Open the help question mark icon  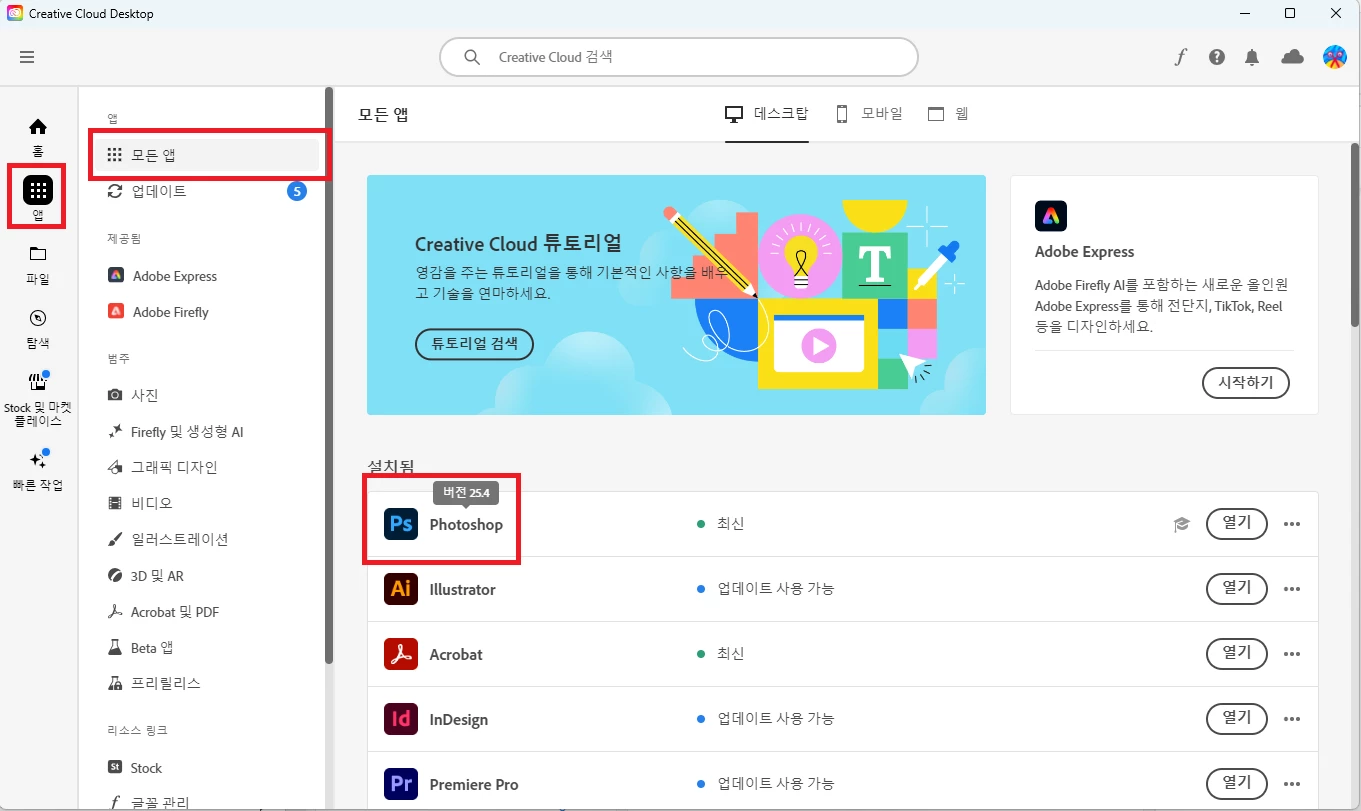coord(1216,57)
